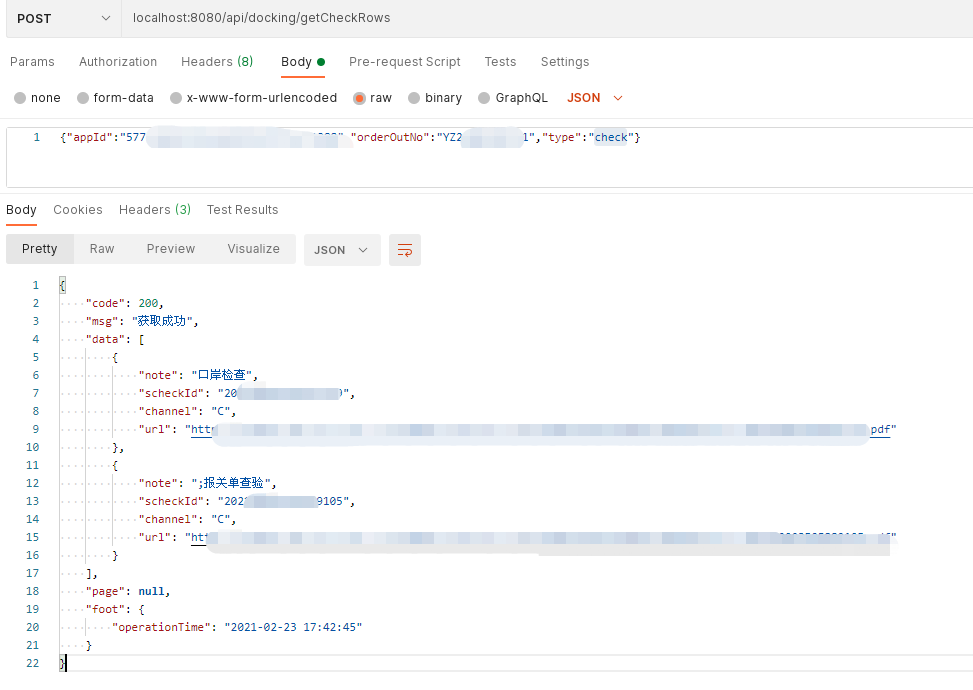Show the response Preview view
The image size is (973, 690).
(x=171, y=249)
